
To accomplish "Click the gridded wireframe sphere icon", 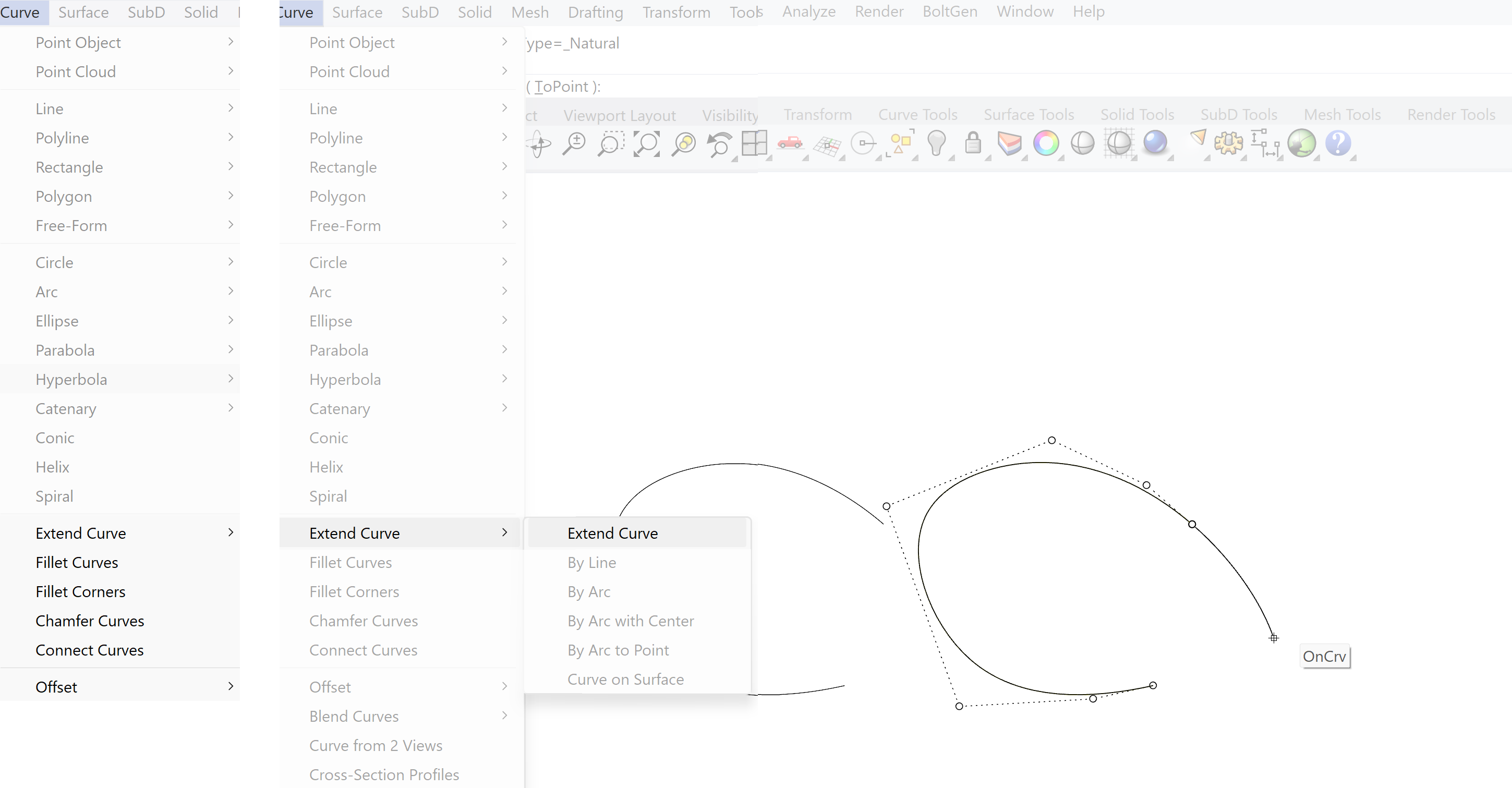I will point(1119,144).
